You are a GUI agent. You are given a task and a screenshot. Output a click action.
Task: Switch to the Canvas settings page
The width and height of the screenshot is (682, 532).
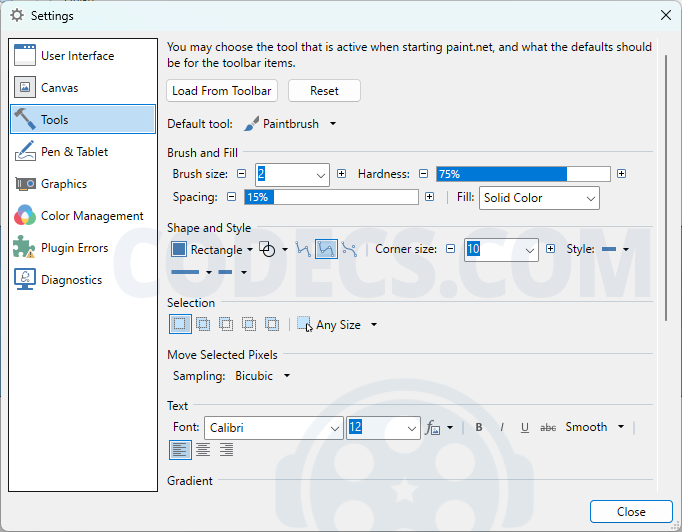point(83,87)
